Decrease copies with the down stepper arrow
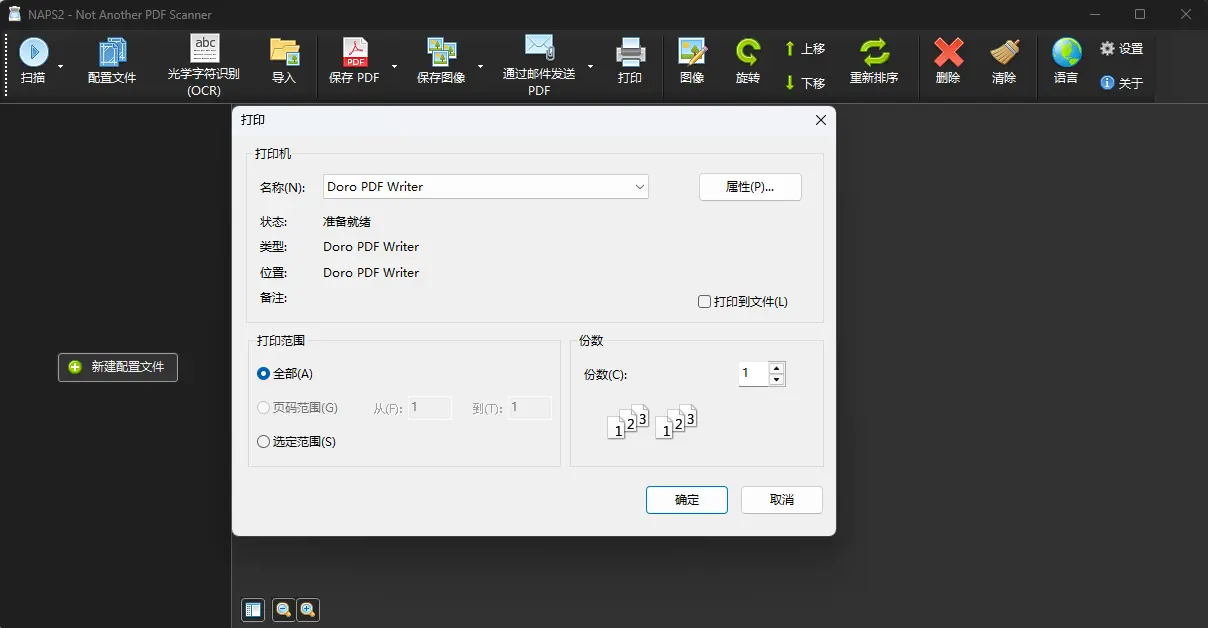1208x628 pixels. [x=777, y=380]
